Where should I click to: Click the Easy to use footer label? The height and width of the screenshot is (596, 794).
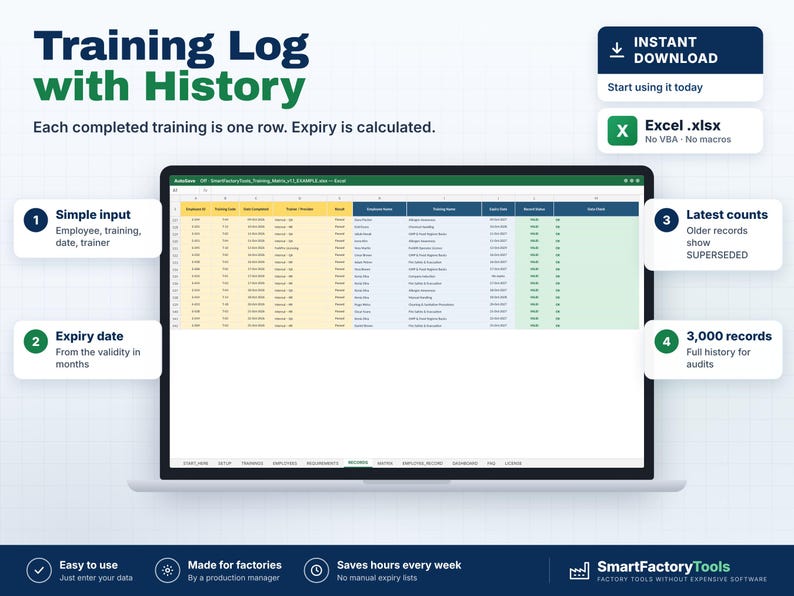(89, 565)
